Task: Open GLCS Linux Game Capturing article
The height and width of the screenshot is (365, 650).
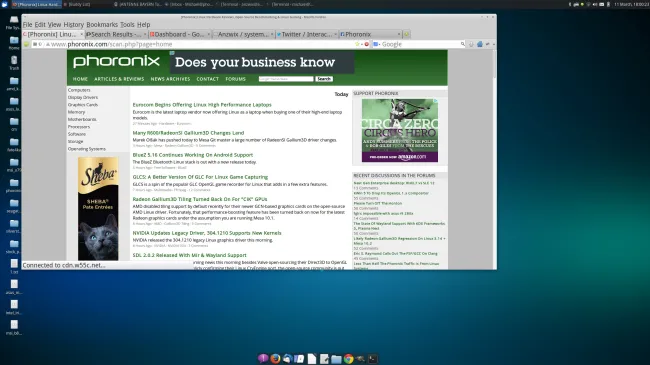Action: click(x=200, y=177)
